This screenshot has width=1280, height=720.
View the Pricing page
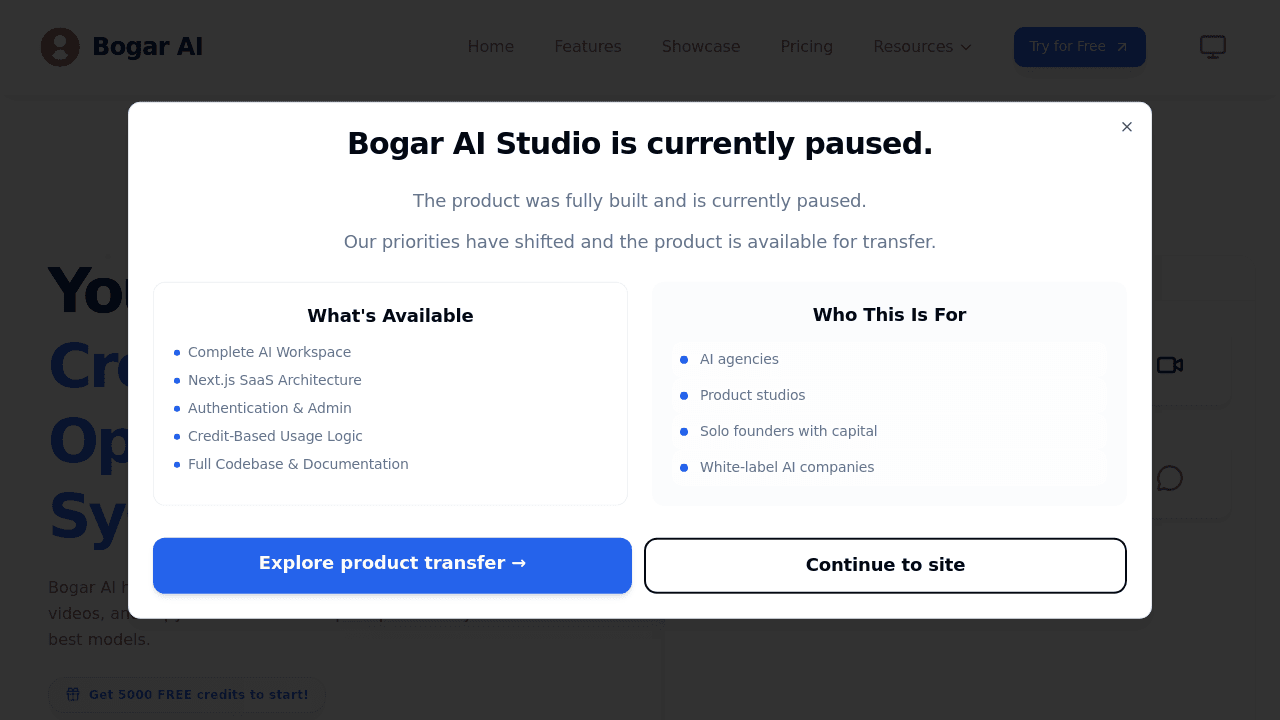[806, 46]
